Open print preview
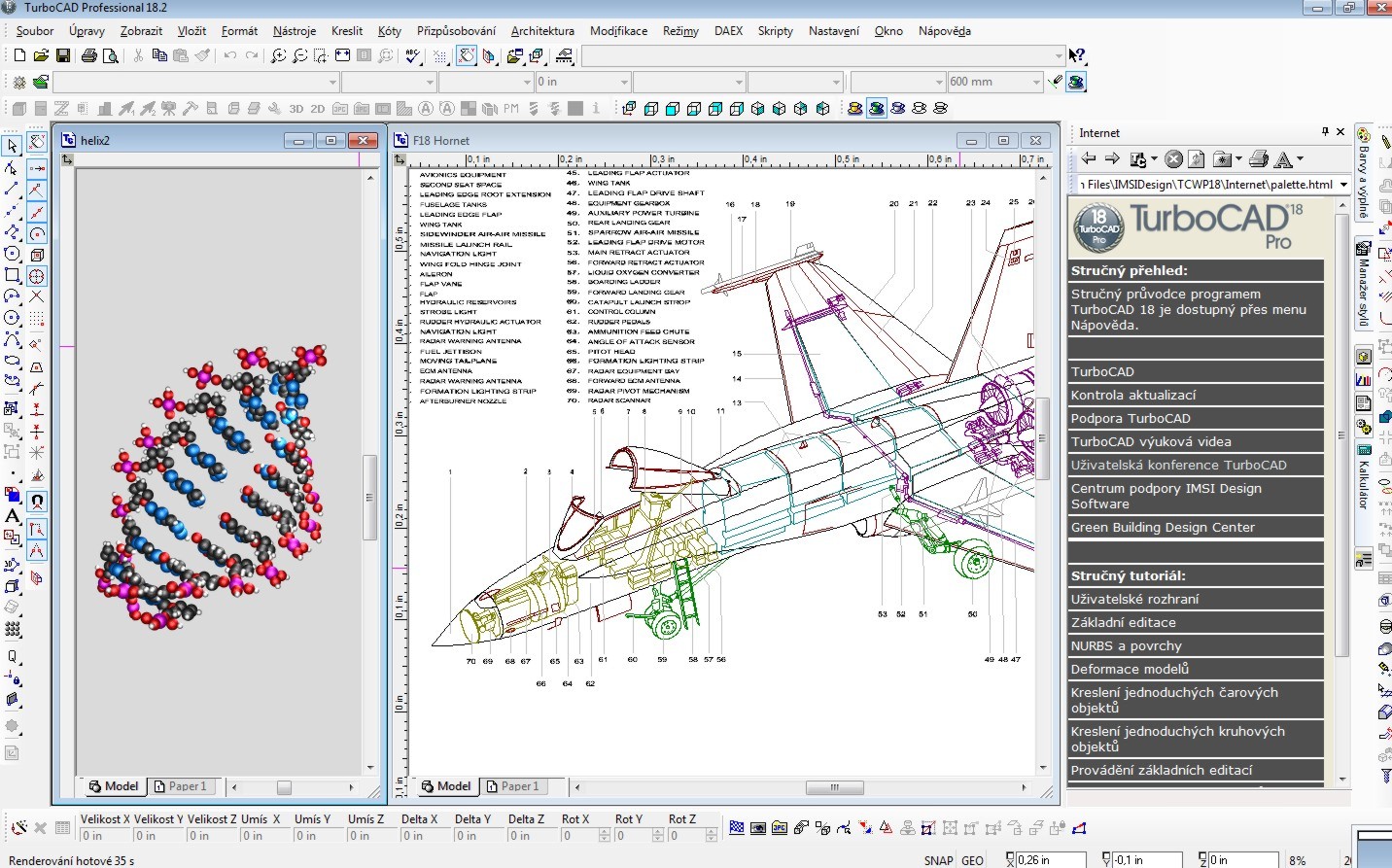Viewport: 1392px width, 868px height. [110, 55]
